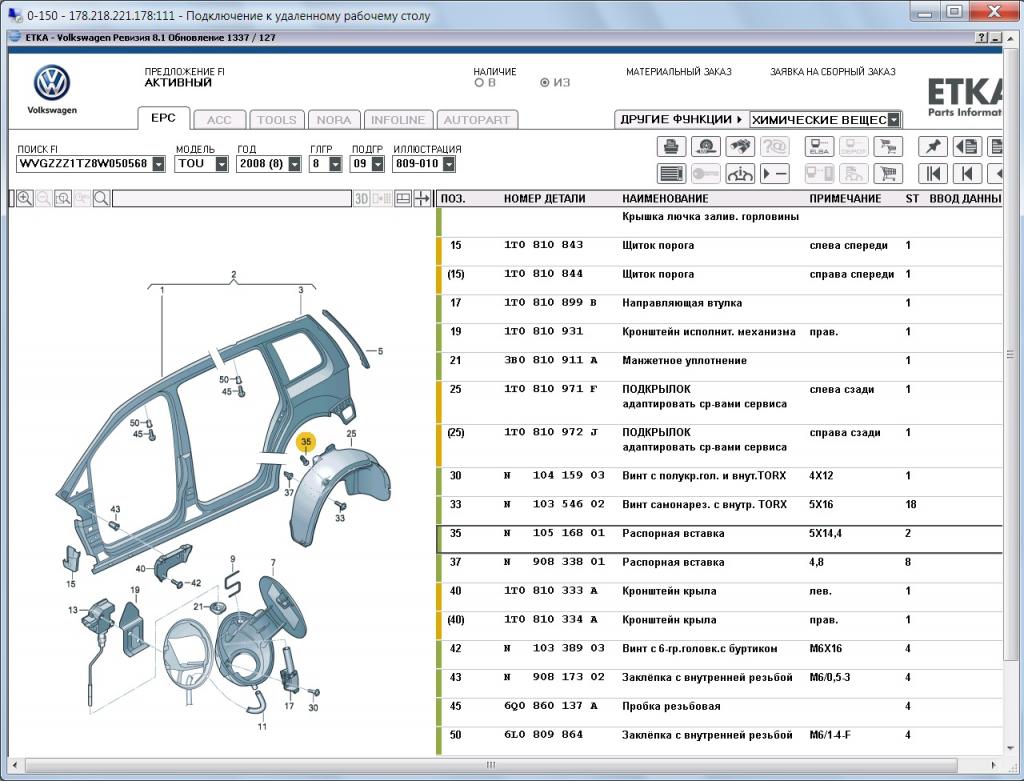The image size is (1024, 781).
Task: Click the ПОЗ. column header
Action: coord(453,199)
